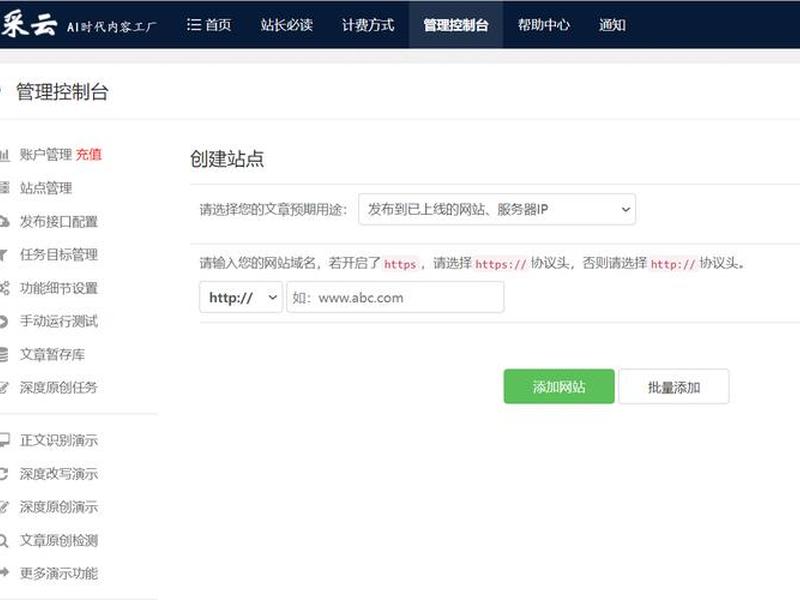Click the 采云 logo in the header
800x600 pixels.
(x=28, y=24)
